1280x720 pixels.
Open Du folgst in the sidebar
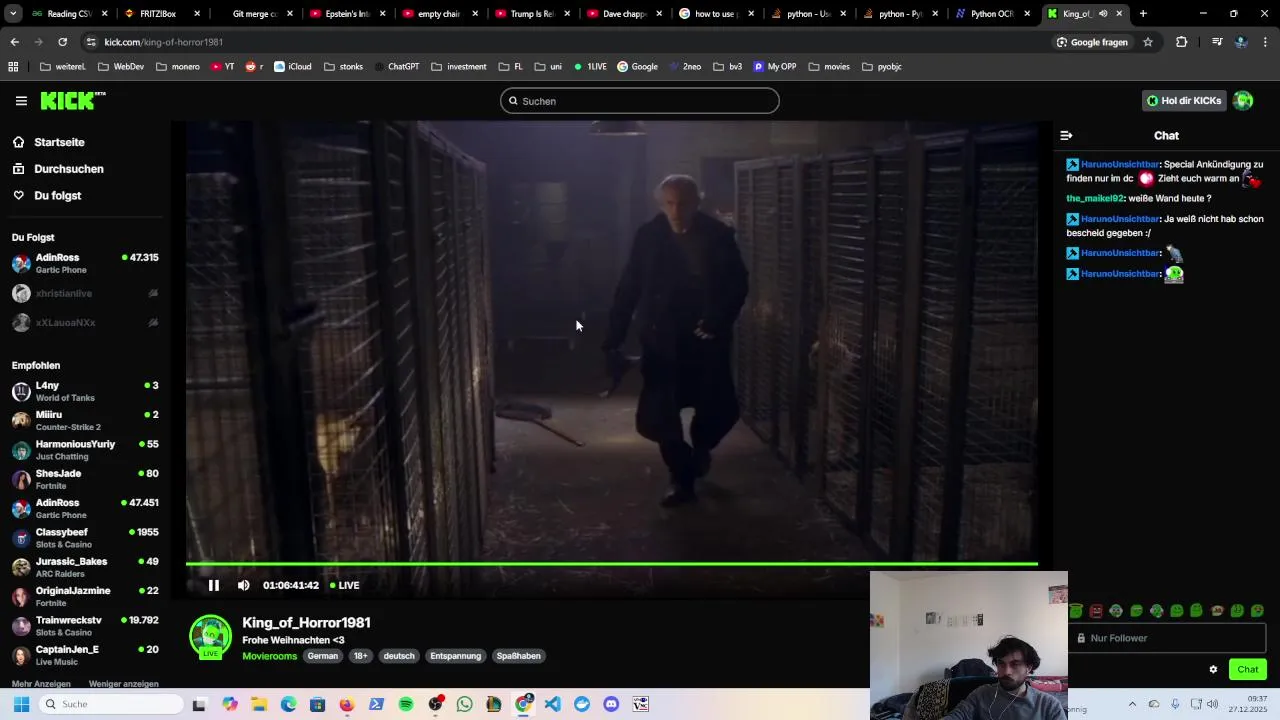(x=57, y=196)
